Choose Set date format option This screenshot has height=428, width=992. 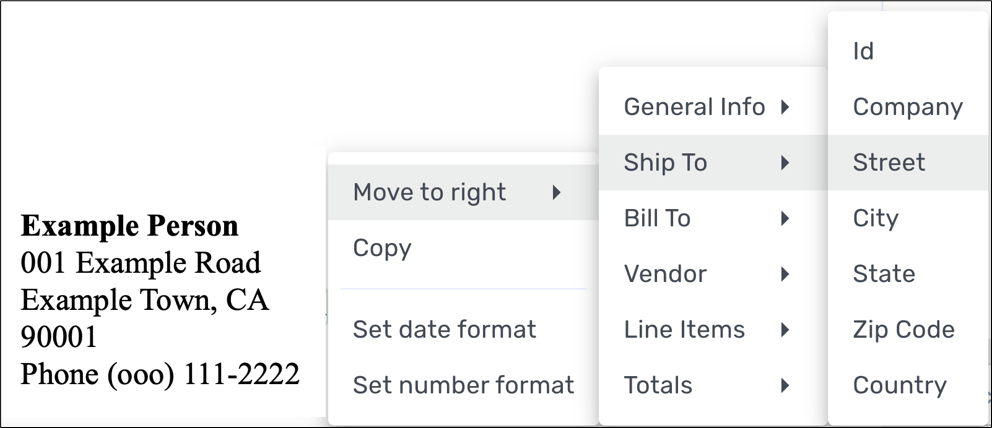click(444, 329)
